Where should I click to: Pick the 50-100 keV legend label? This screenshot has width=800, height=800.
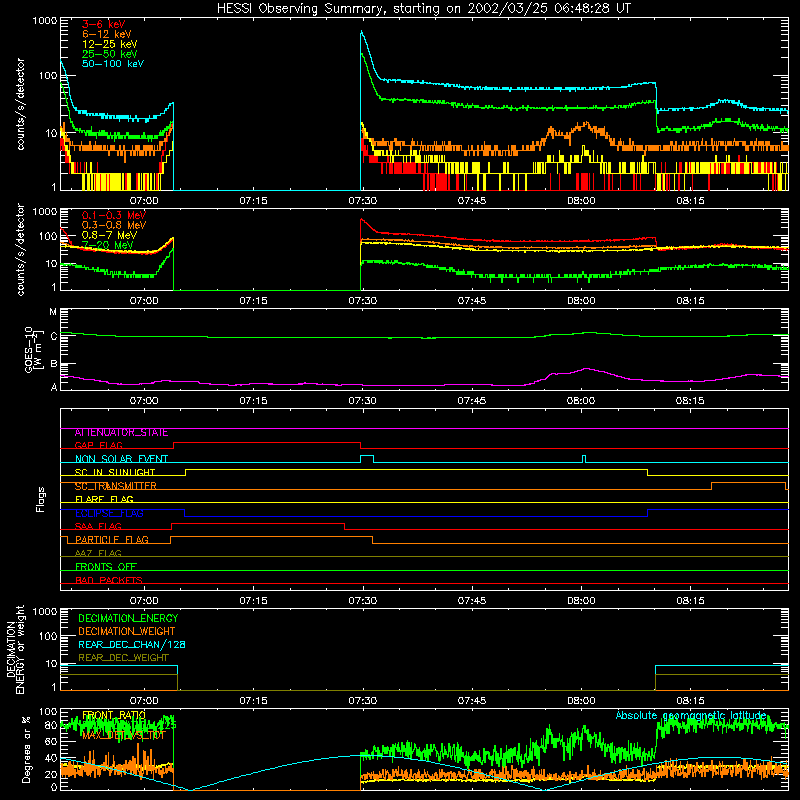coord(113,64)
